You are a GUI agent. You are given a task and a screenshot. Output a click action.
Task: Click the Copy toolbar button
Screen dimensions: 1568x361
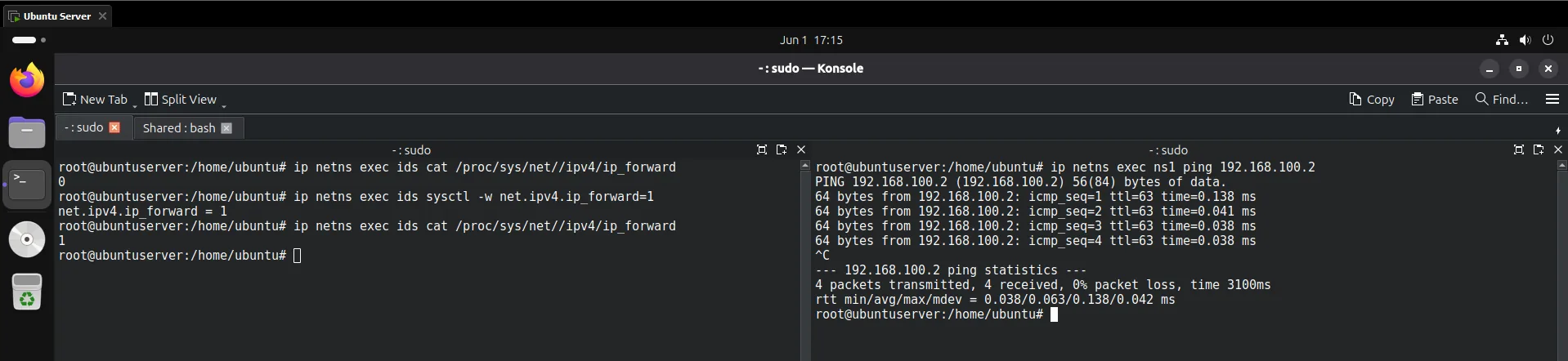click(x=1372, y=100)
